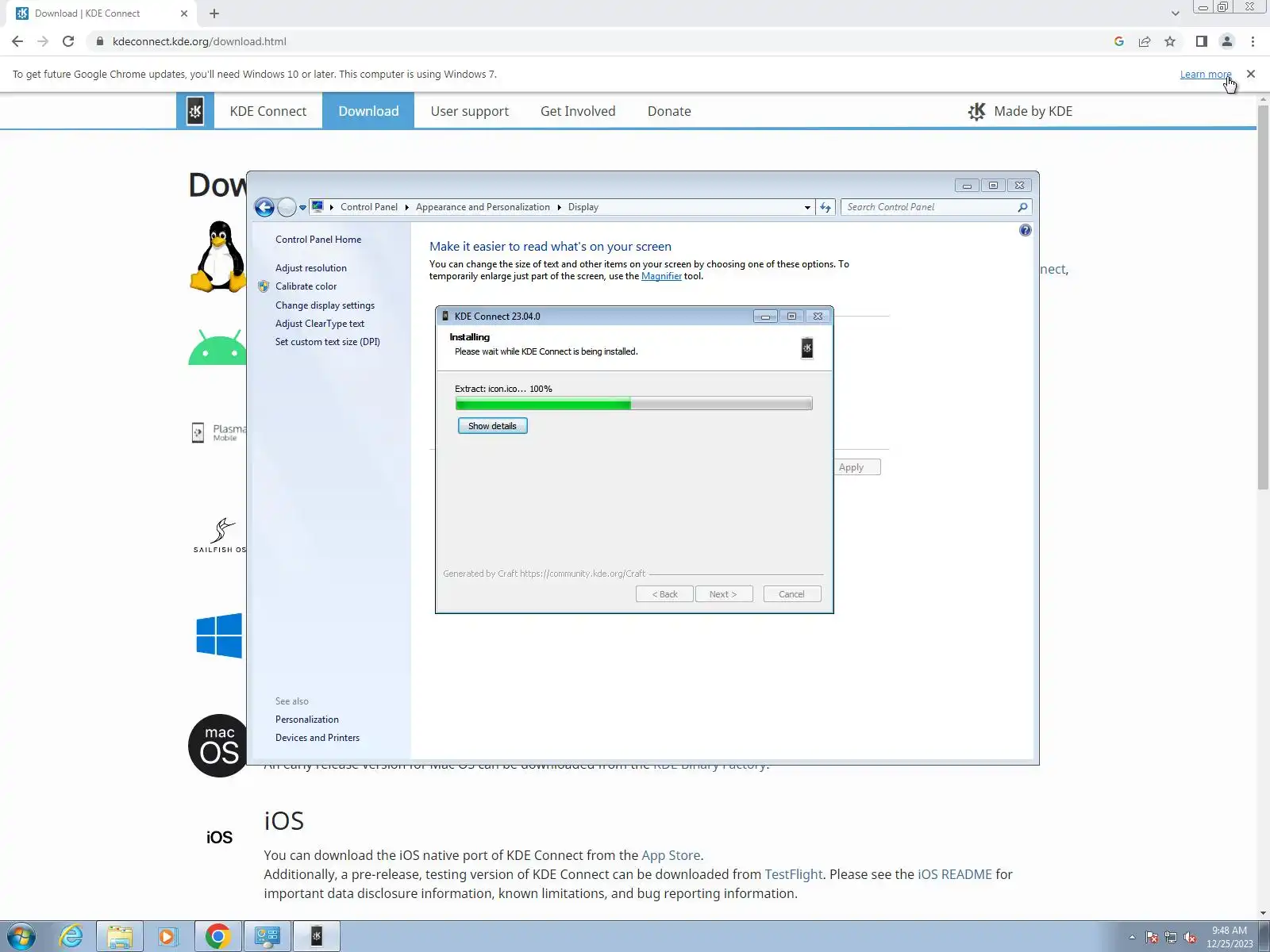Expand the root arrow before Control Panel breadcrumb
Viewport: 1270px width, 952px height.
[x=331, y=207]
